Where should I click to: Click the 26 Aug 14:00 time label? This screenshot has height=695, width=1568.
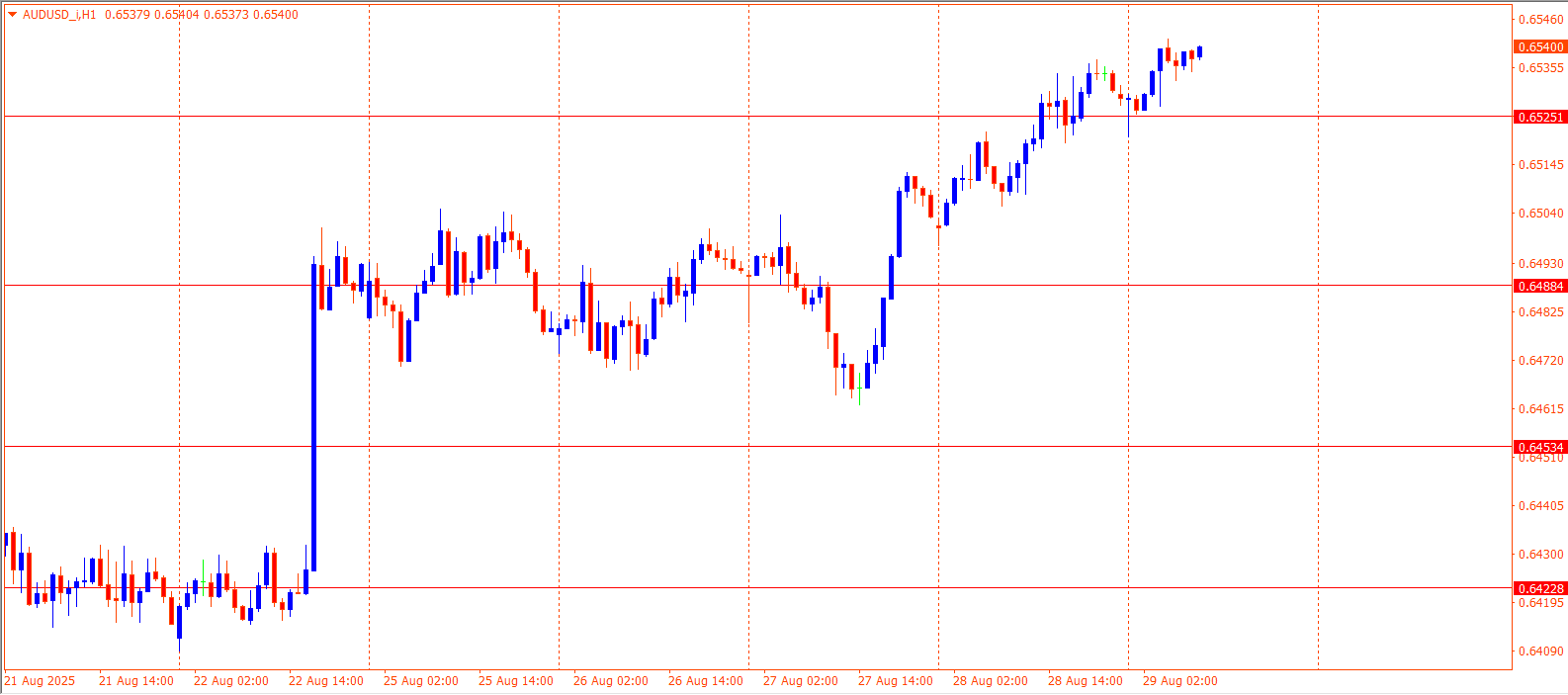[706, 681]
